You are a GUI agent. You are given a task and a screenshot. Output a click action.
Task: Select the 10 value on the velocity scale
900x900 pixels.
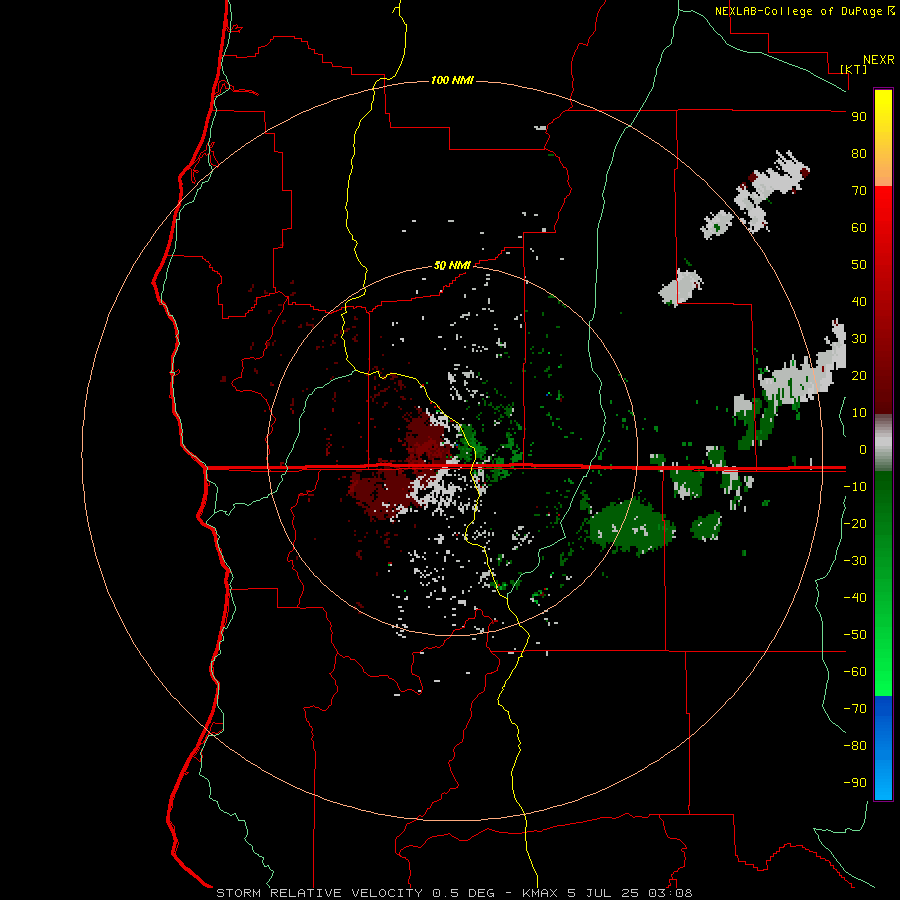[x=859, y=413]
